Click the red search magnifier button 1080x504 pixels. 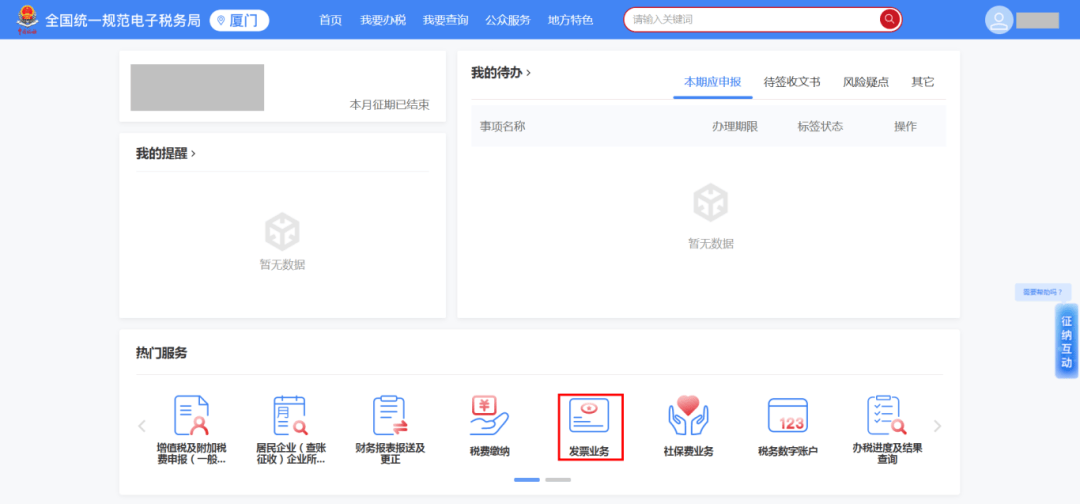click(x=889, y=19)
